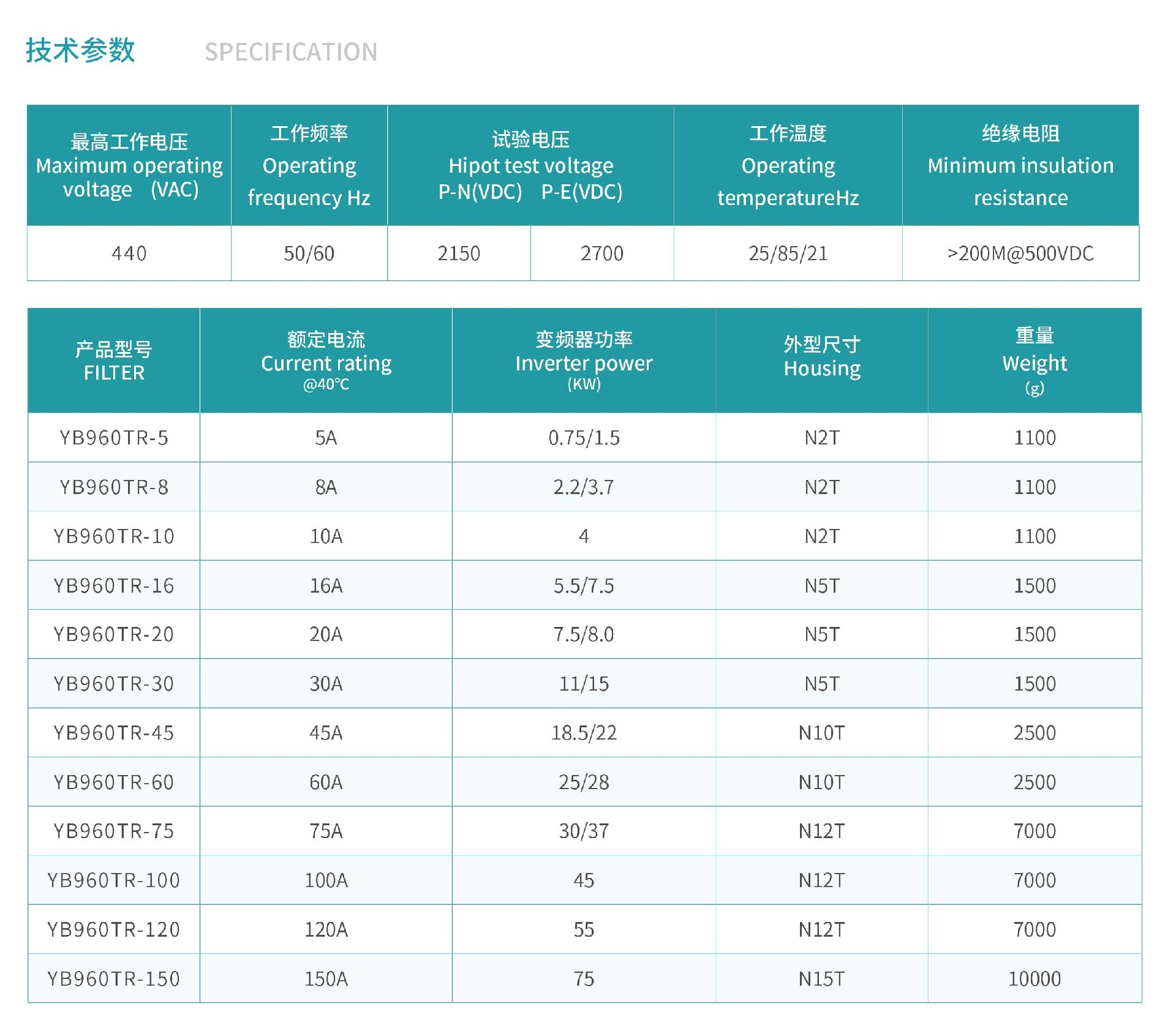Click model YB960TR-100
This screenshot has height=1023, width=1176.
114,880
